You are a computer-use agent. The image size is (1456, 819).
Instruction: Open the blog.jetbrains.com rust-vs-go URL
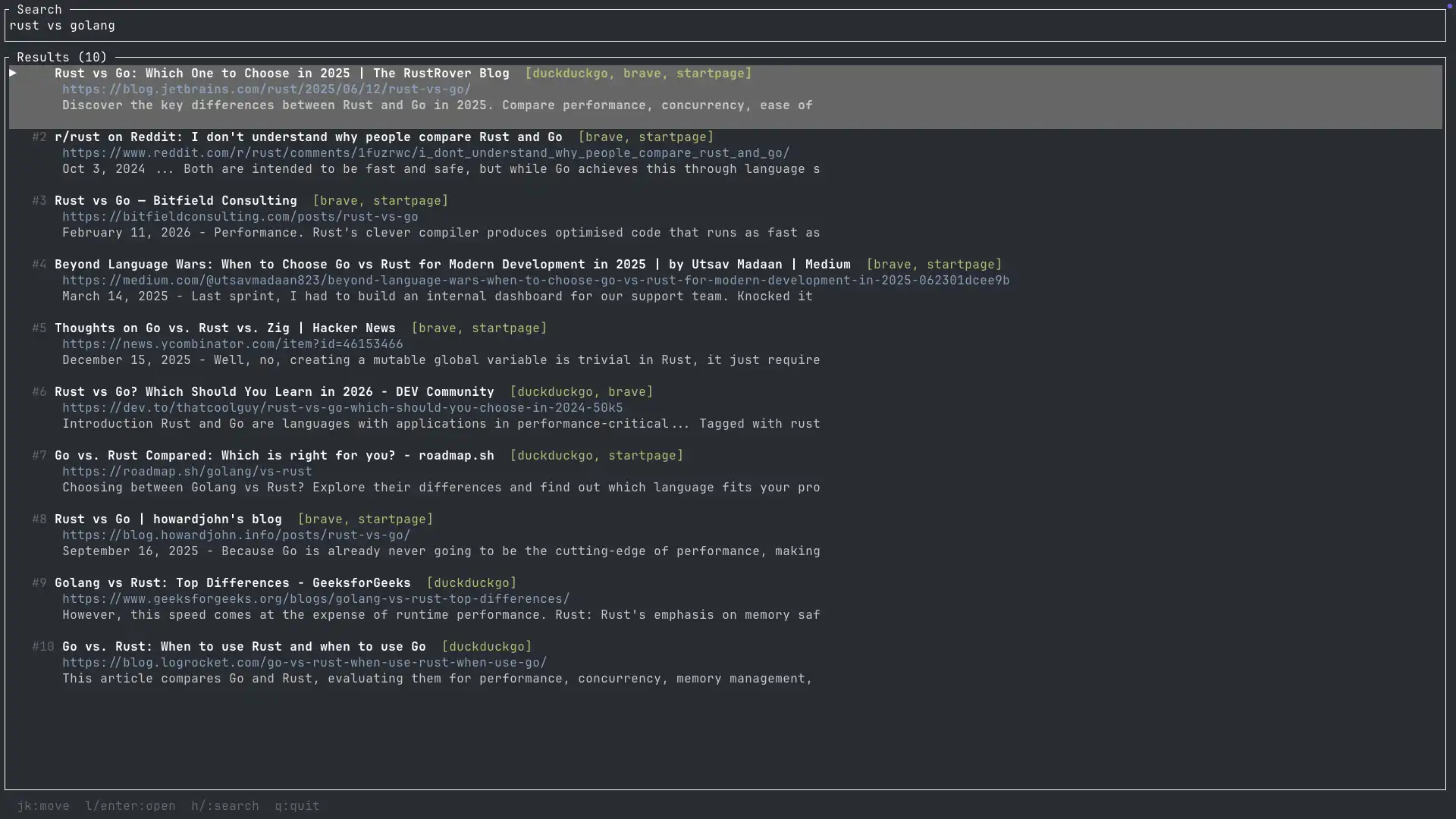(x=267, y=89)
